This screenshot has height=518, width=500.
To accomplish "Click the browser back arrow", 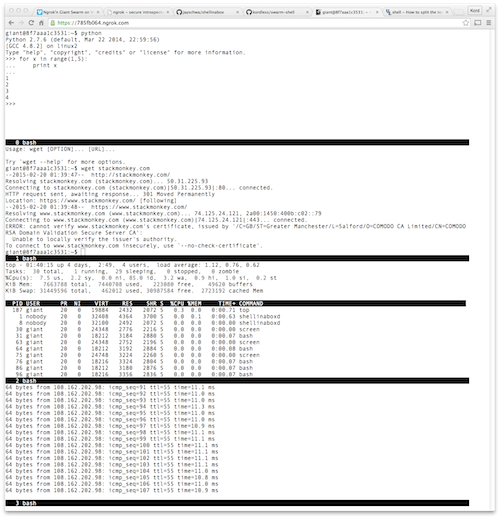I will pos(11,23).
